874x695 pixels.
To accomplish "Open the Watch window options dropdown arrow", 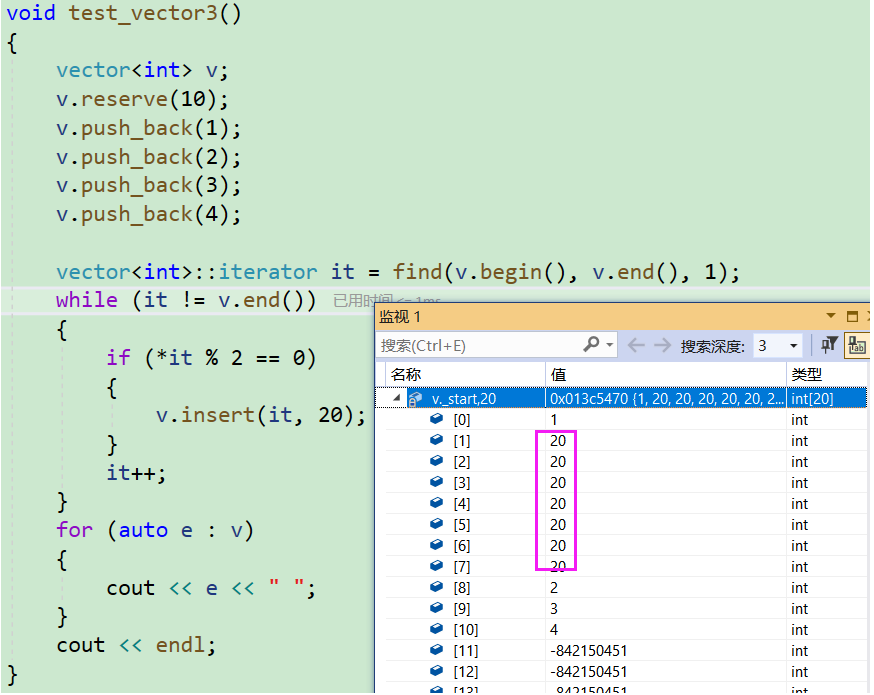I will [831, 316].
